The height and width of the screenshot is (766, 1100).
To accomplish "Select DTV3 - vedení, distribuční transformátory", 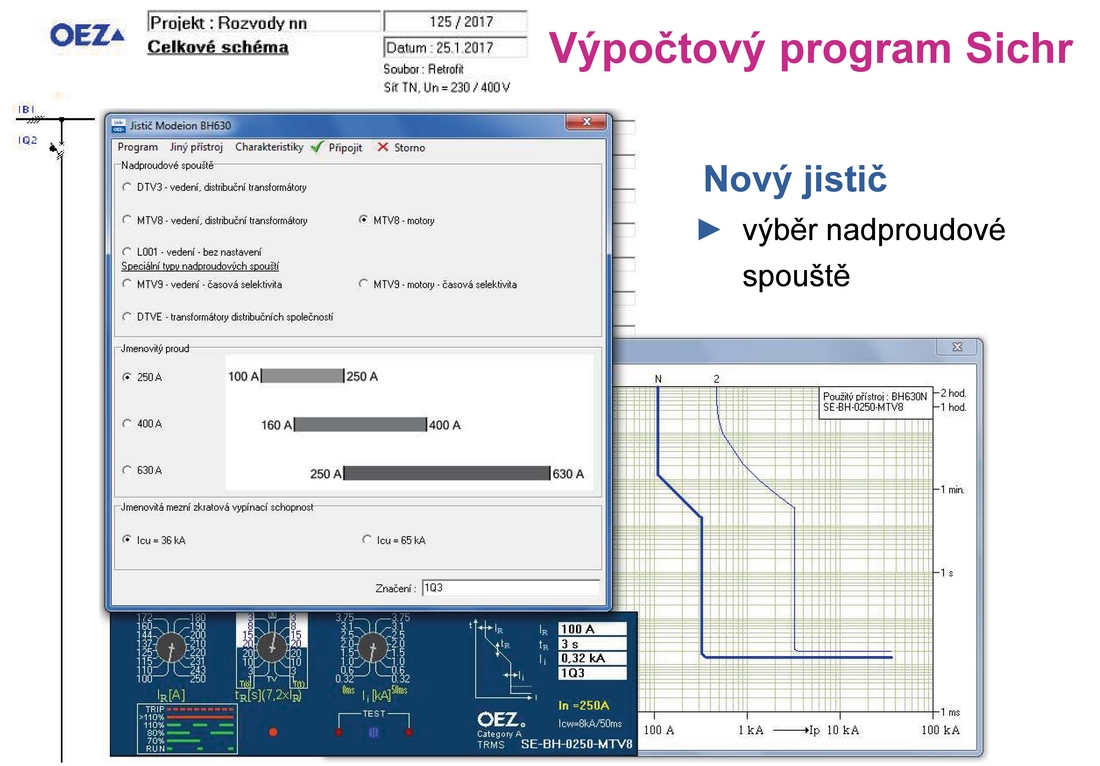I will (x=127, y=187).
